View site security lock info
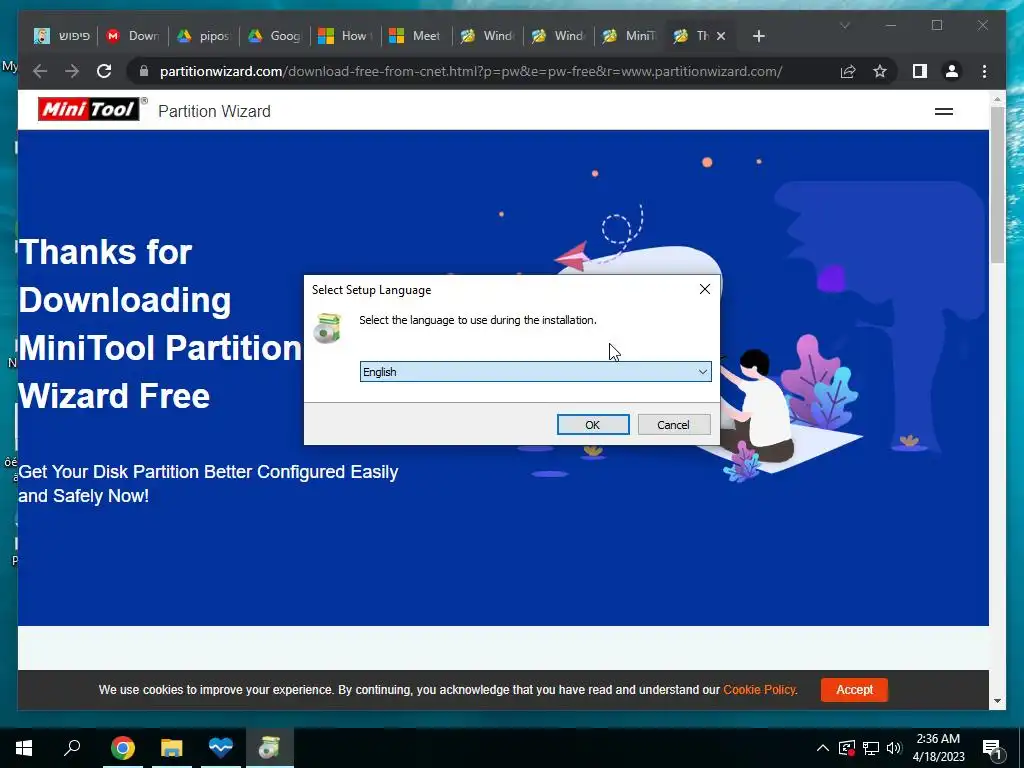This screenshot has height=768, width=1024. pyautogui.click(x=144, y=71)
